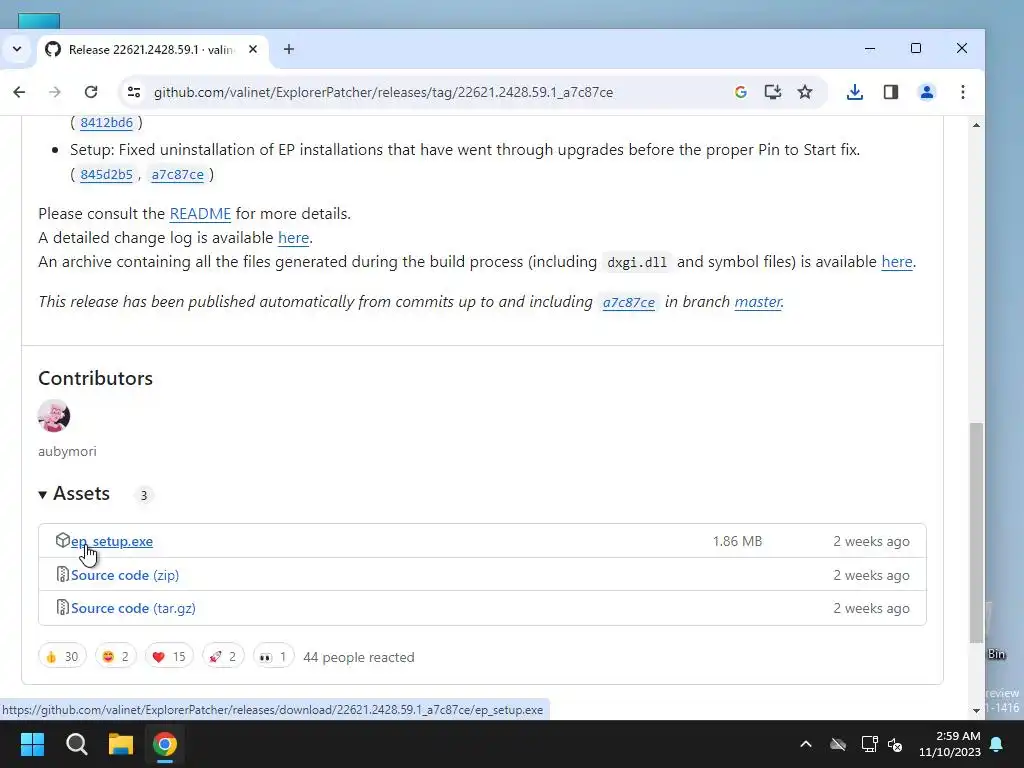The height and width of the screenshot is (768, 1024).
Task: Open the README link
Action: coord(200,214)
